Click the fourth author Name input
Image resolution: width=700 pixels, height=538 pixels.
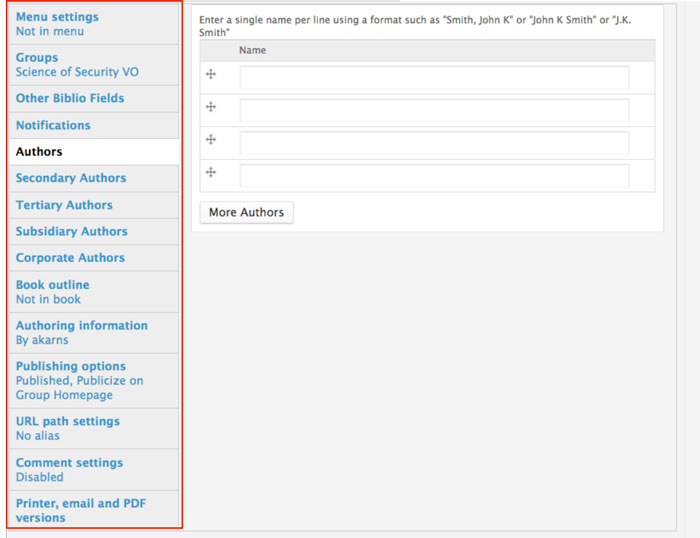(434, 176)
